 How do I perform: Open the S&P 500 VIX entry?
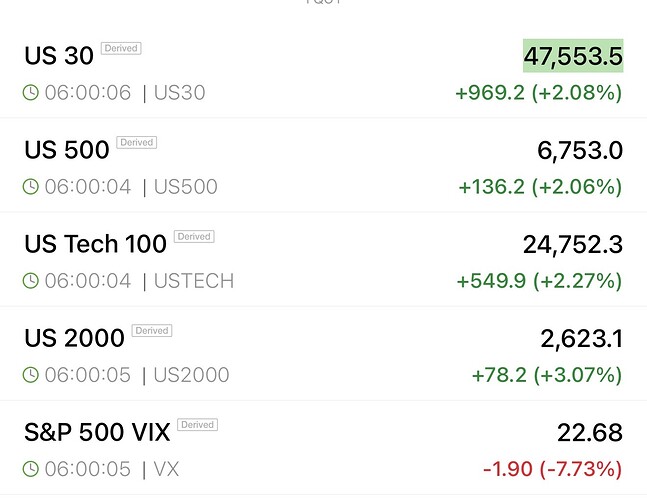pos(324,447)
